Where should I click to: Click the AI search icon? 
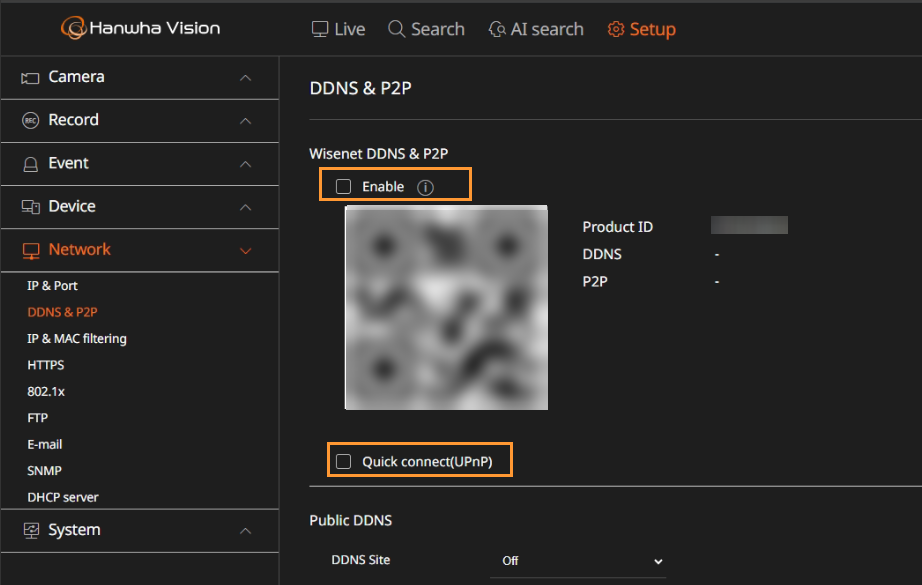click(x=497, y=29)
